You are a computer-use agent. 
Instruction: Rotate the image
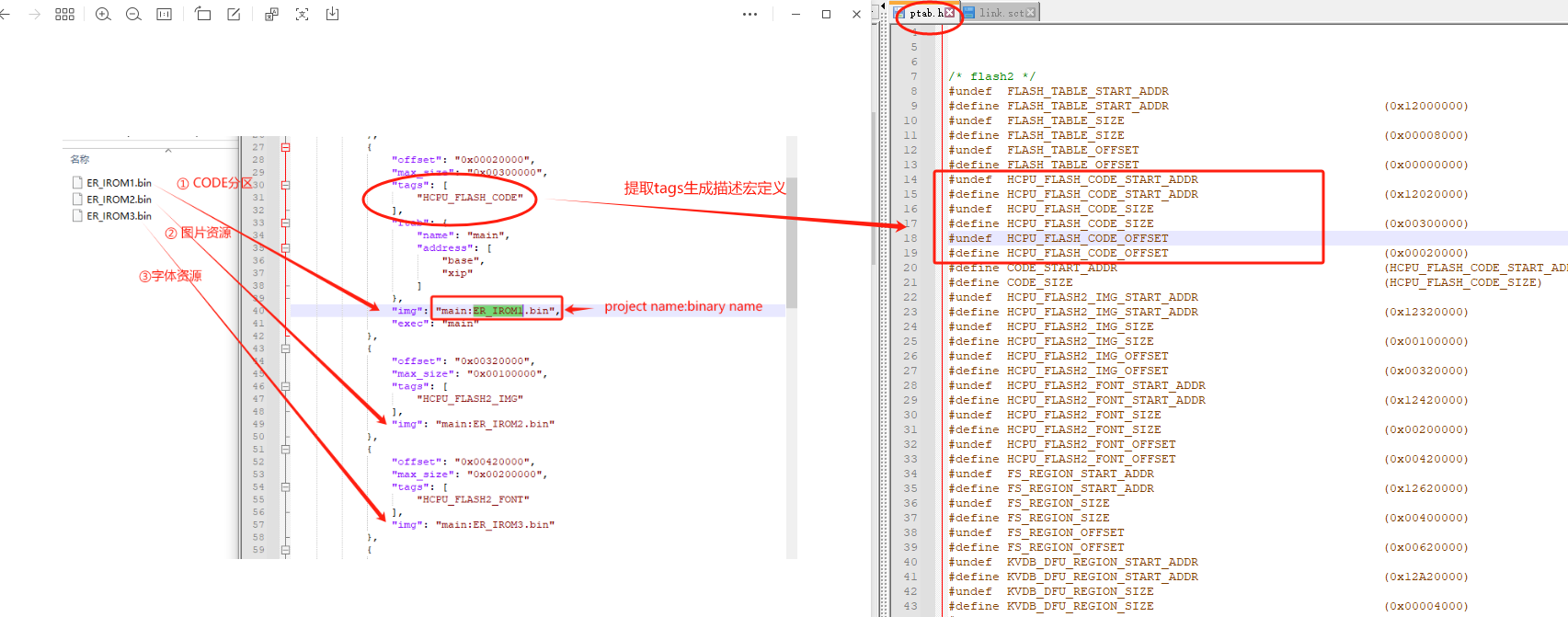click(x=203, y=15)
